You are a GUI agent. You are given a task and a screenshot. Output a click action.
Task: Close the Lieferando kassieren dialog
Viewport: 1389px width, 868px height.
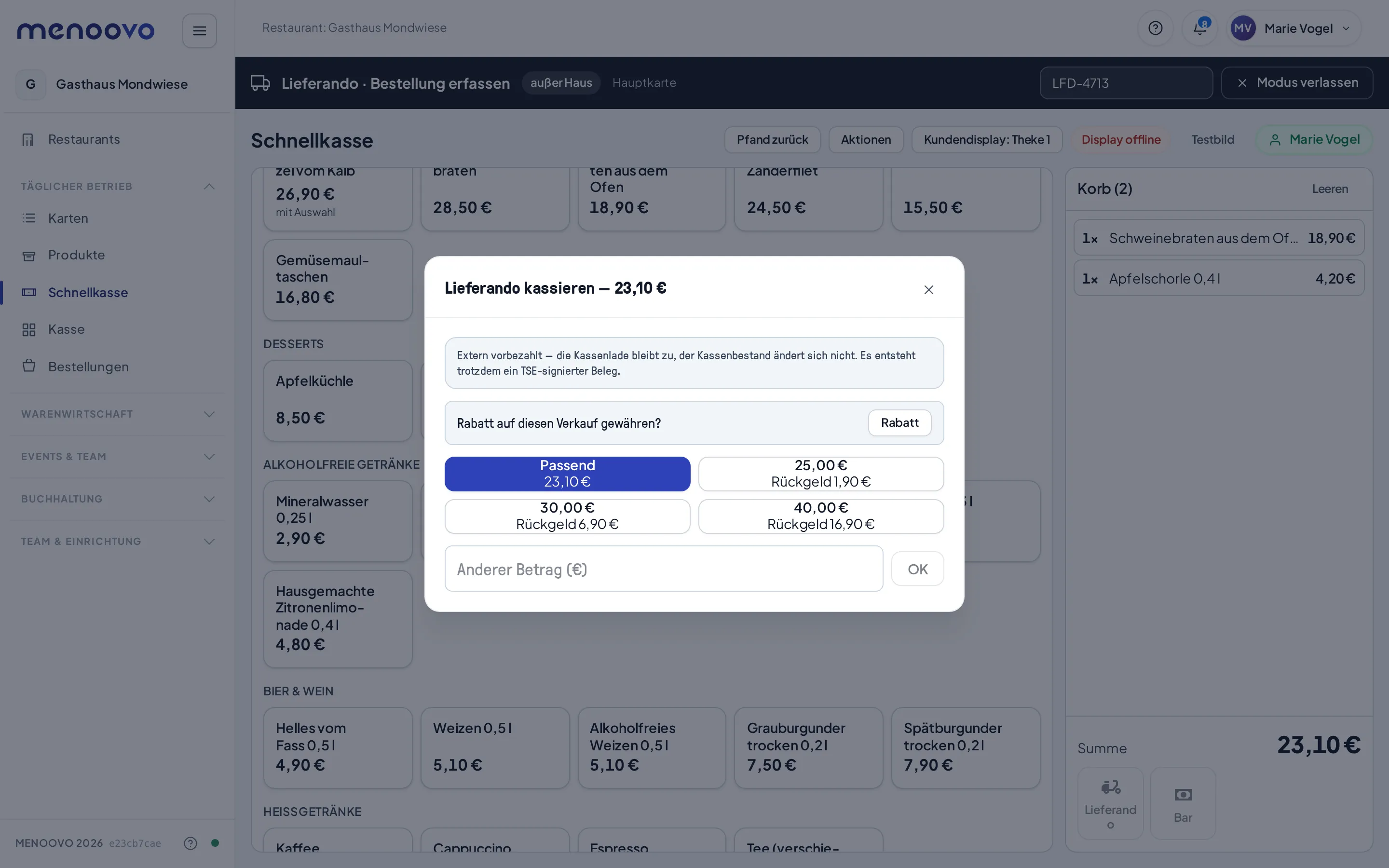click(929, 290)
